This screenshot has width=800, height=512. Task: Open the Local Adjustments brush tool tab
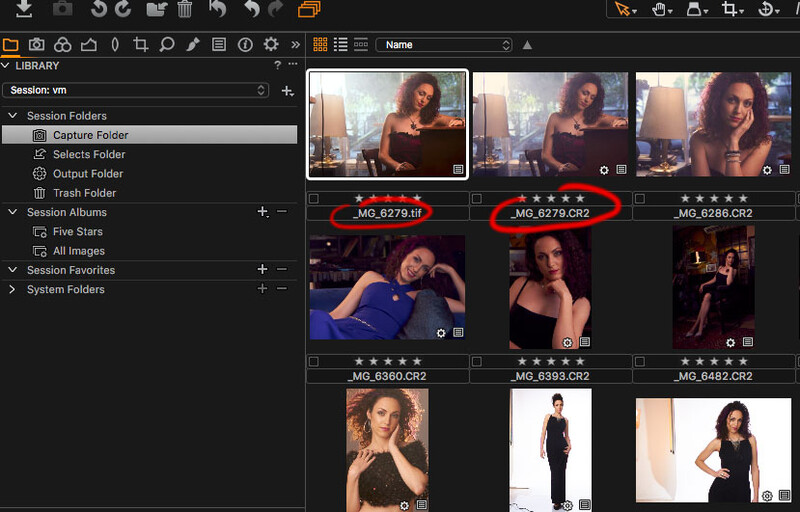(193, 45)
